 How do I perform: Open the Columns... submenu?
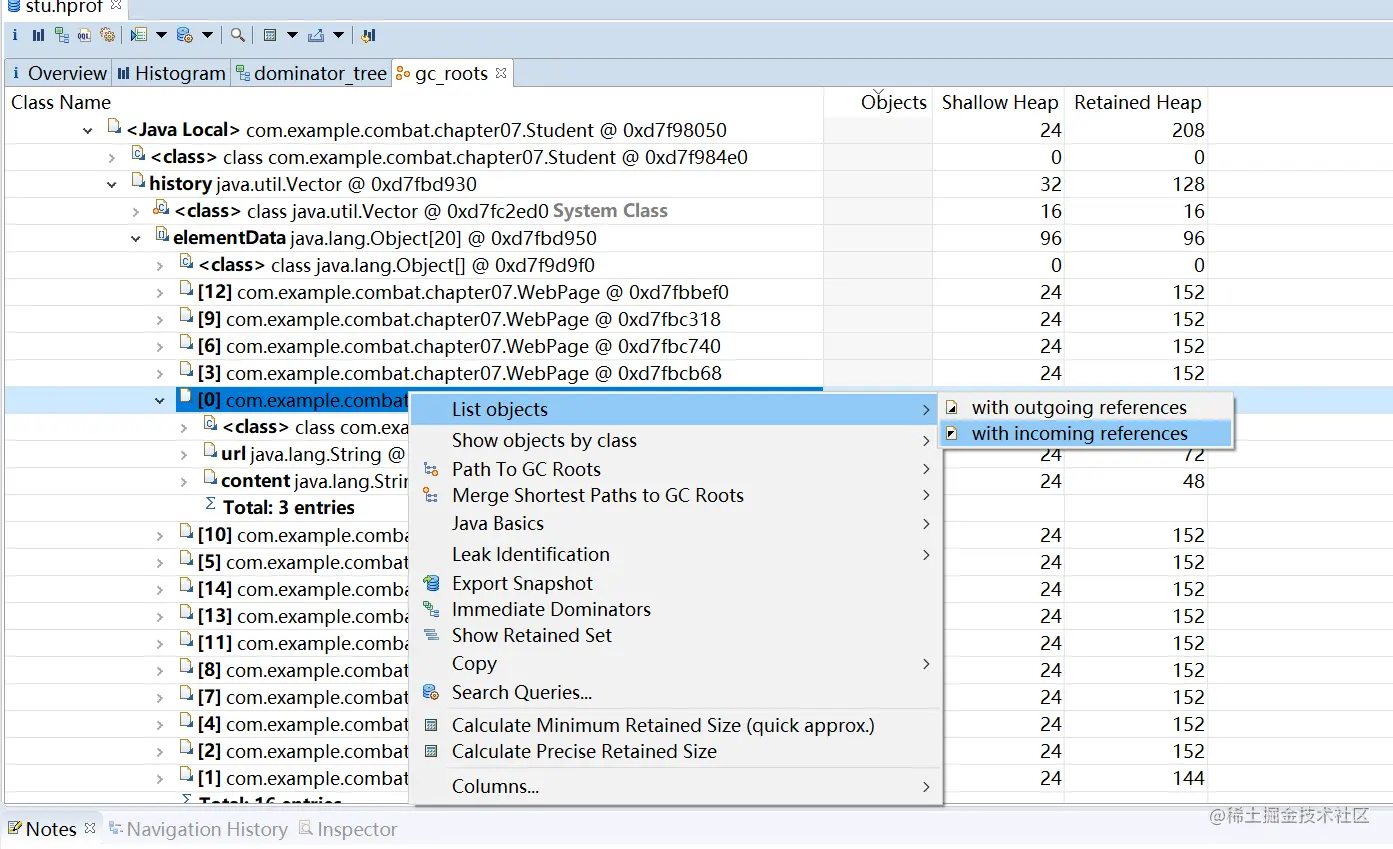(x=676, y=786)
